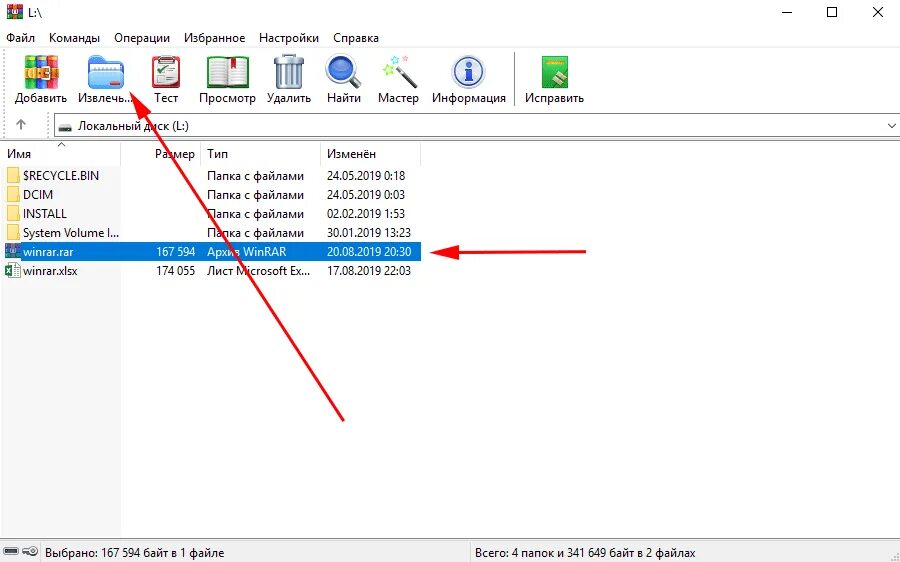Open the Просмотр (View) book icon
This screenshot has width=900, height=562.
coord(227,72)
